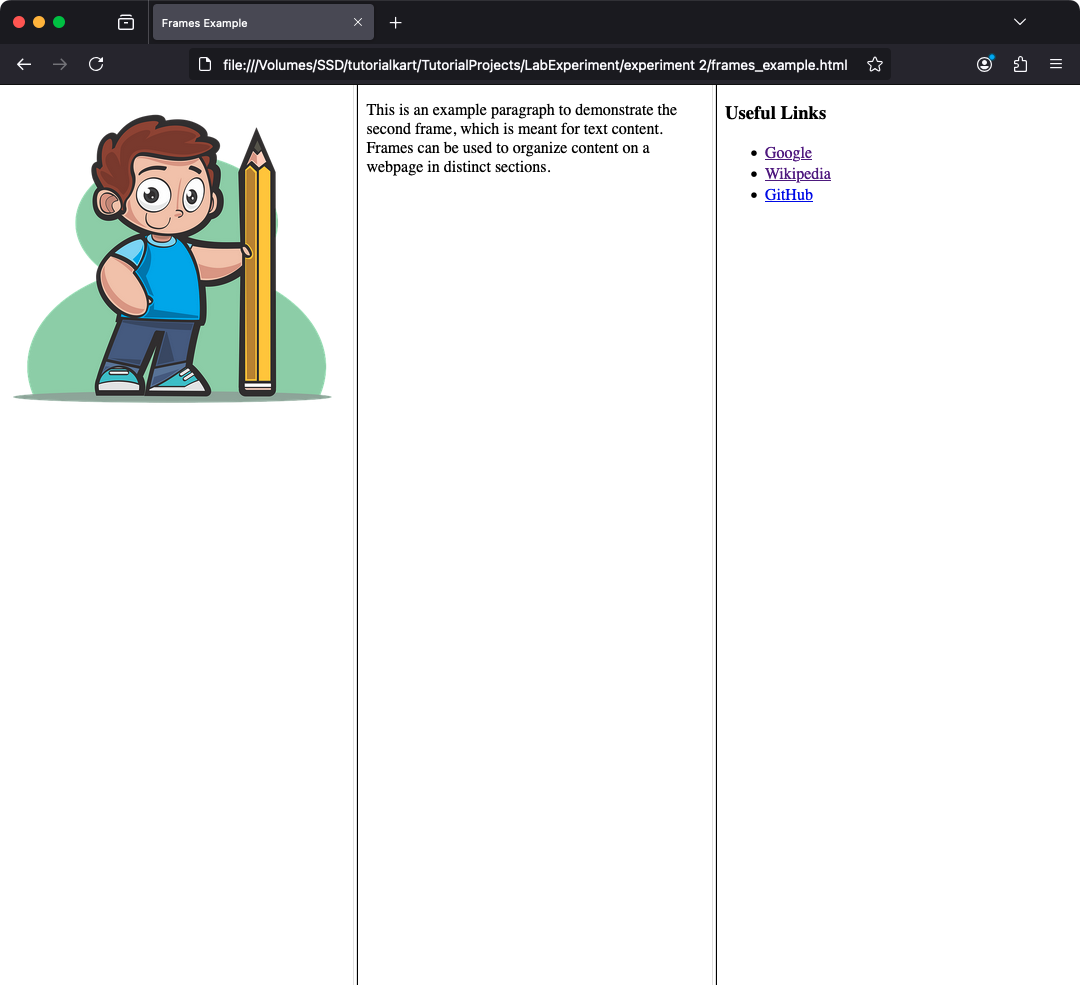This screenshot has width=1080, height=985.
Task: Close the Frames Example tab
Action: [357, 22]
